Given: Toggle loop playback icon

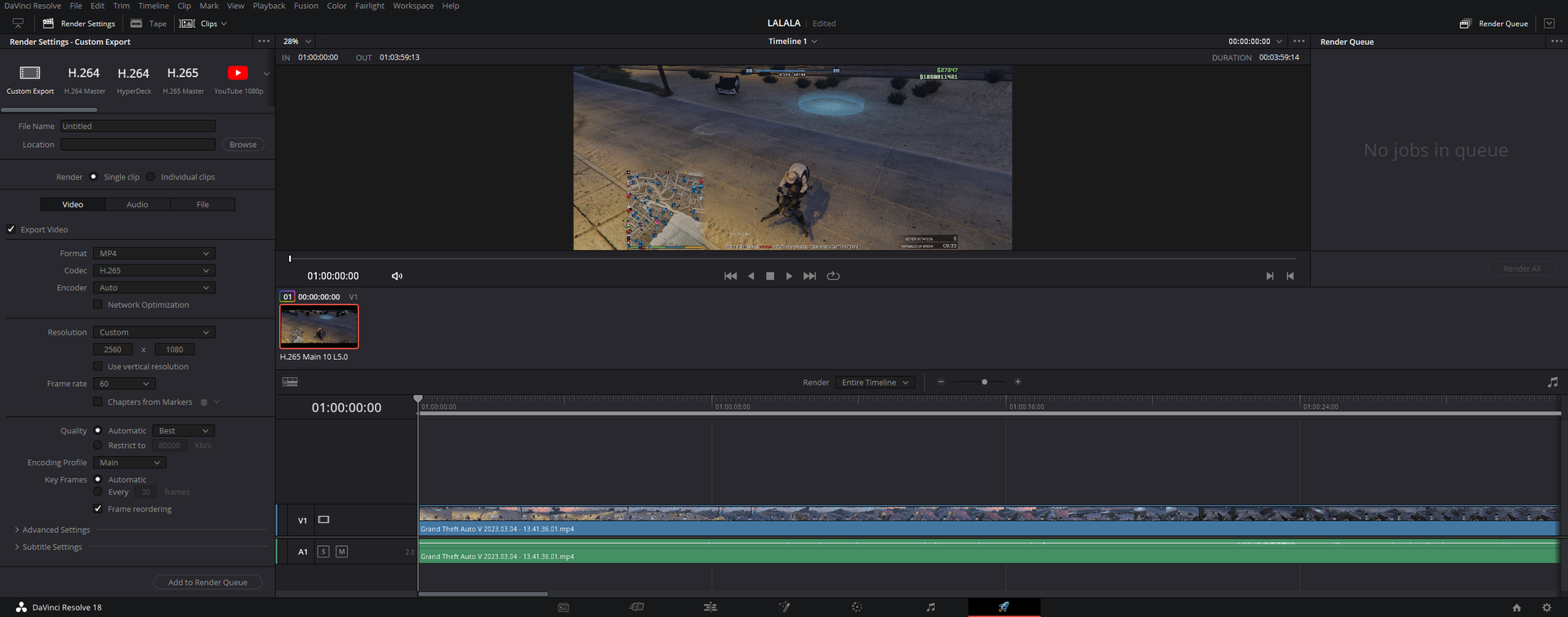Looking at the screenshot, I should pyautogui.click(x=833, y=276).
